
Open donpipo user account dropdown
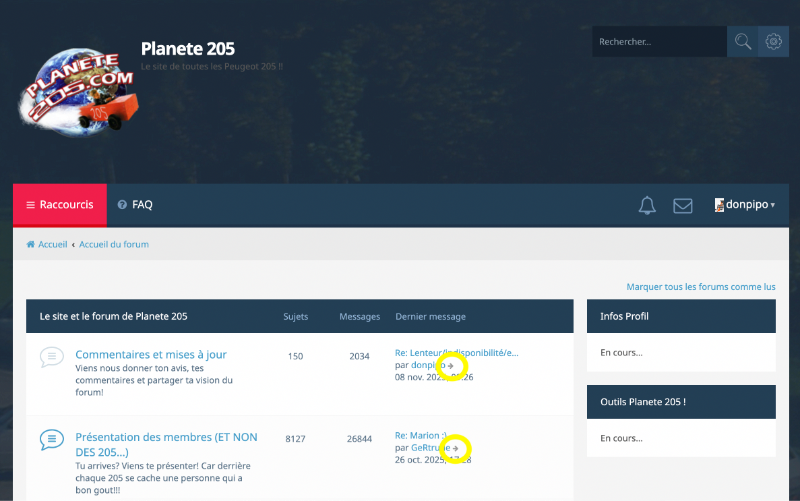coord(745,205)
